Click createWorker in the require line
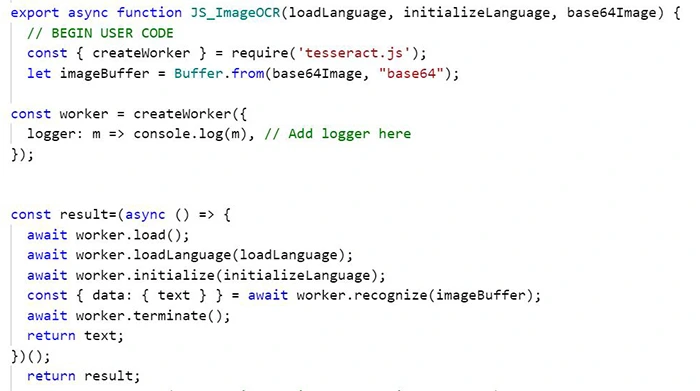This screenshot has width=700, height=391. (x=141, y=53)
